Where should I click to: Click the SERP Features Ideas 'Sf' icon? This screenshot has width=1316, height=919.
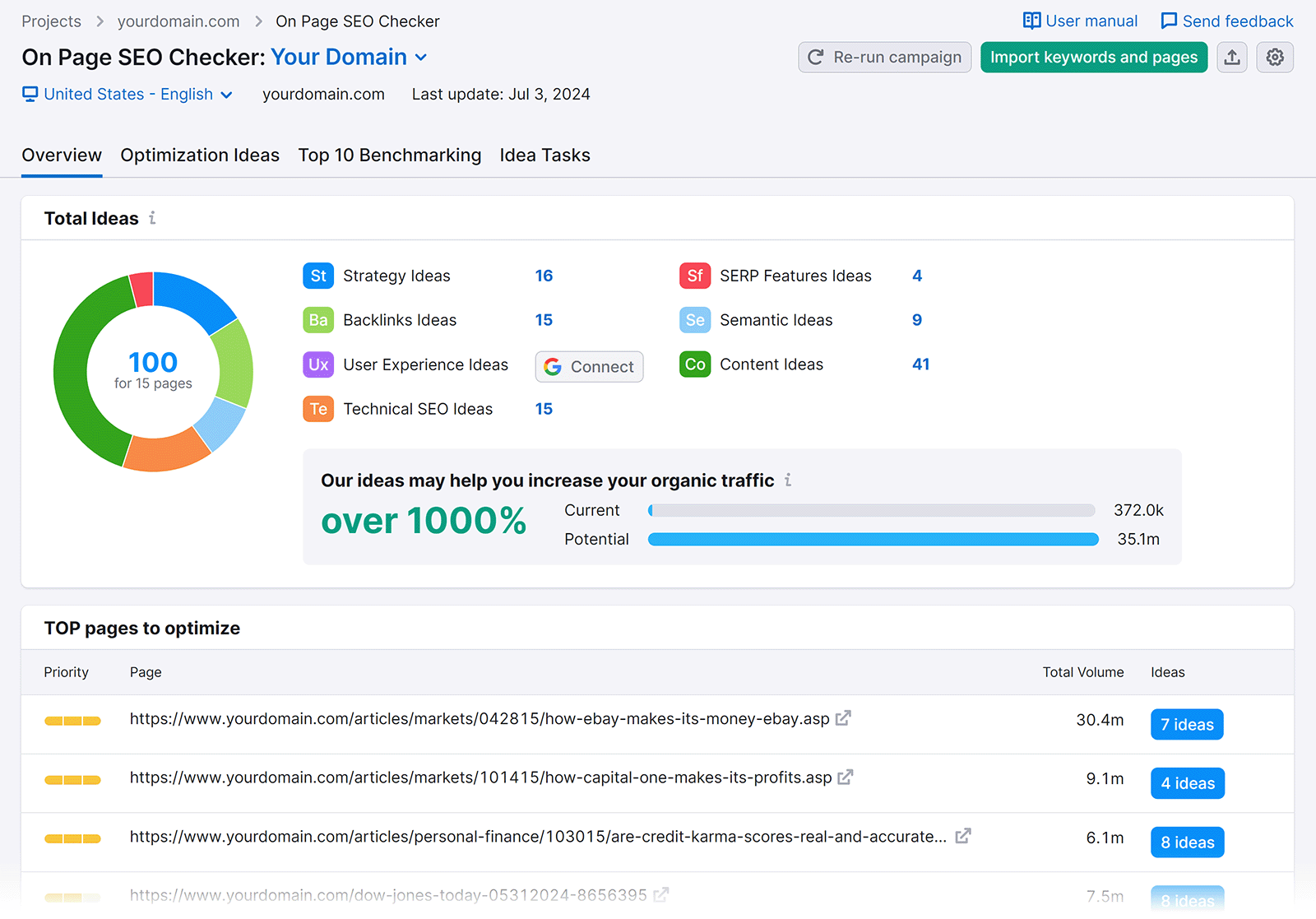695,276
